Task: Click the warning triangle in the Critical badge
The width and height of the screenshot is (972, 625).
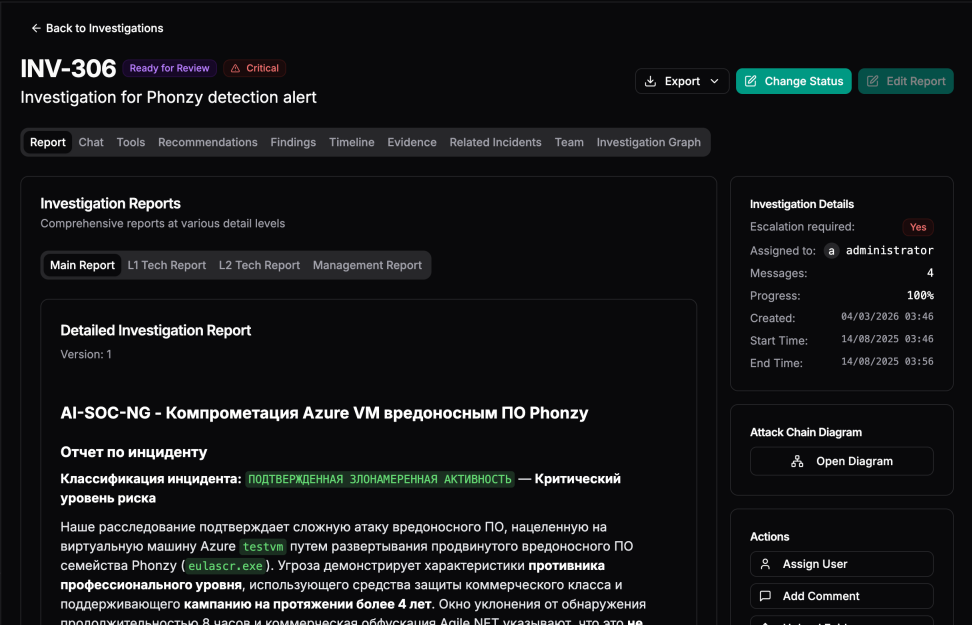Action: click(x=236, y=68)
